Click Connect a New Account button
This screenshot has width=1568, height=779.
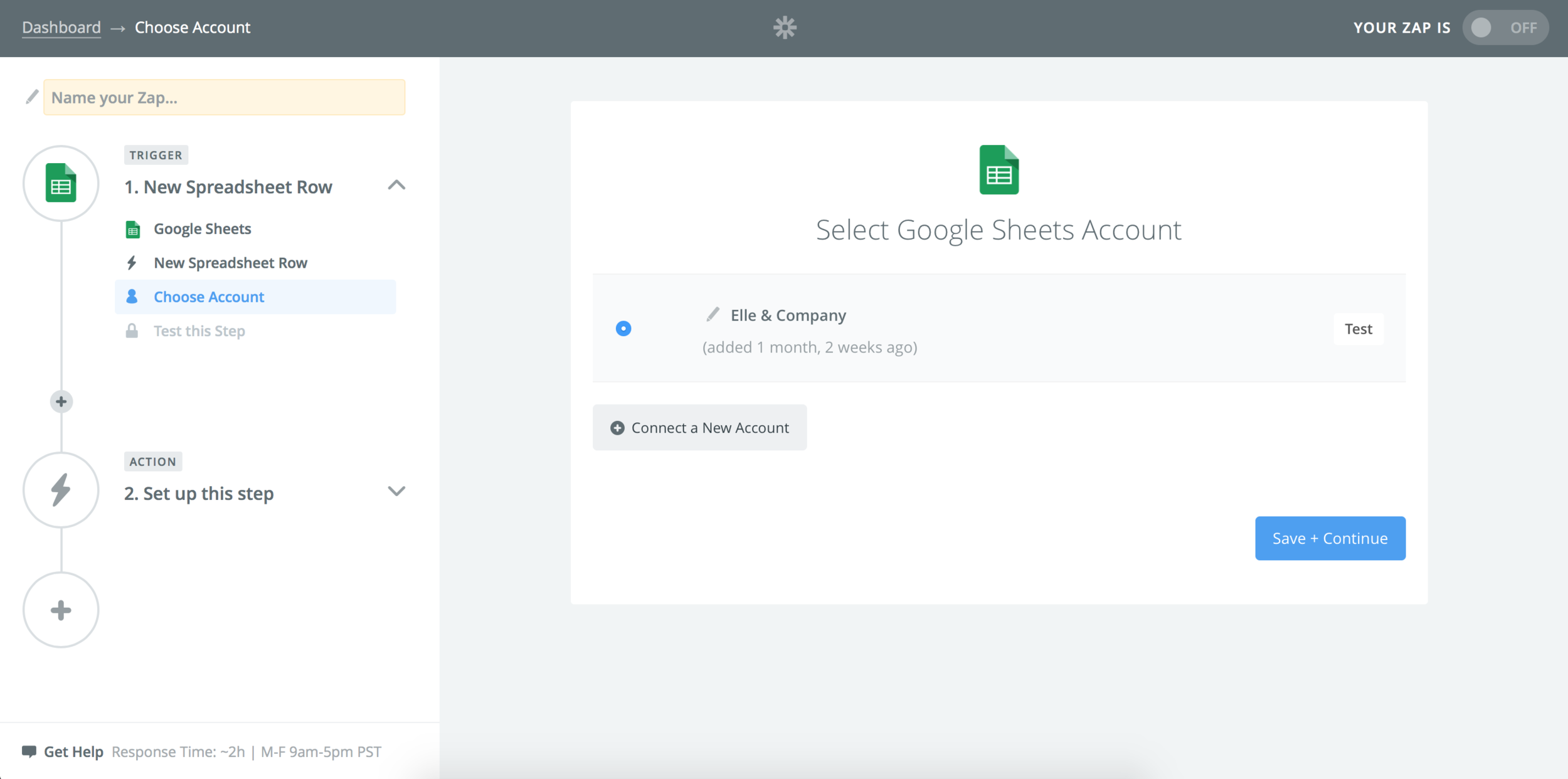pyautogui.click(x=700, y=427)
